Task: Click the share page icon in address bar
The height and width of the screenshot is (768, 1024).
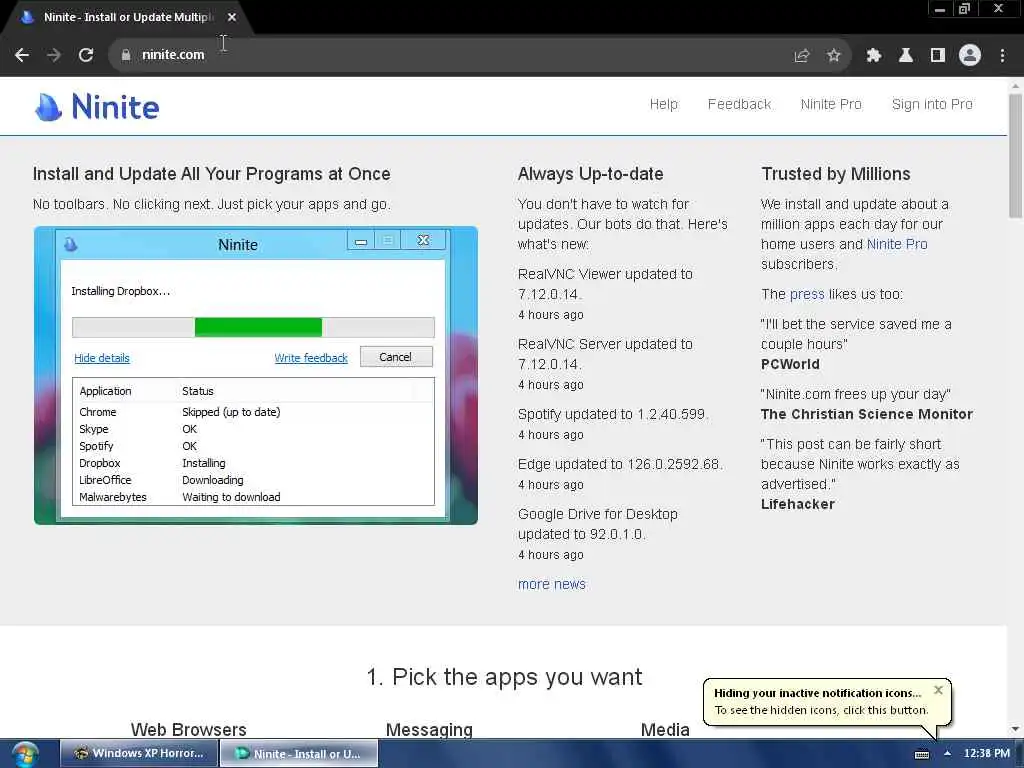Action: pos(801,56)
